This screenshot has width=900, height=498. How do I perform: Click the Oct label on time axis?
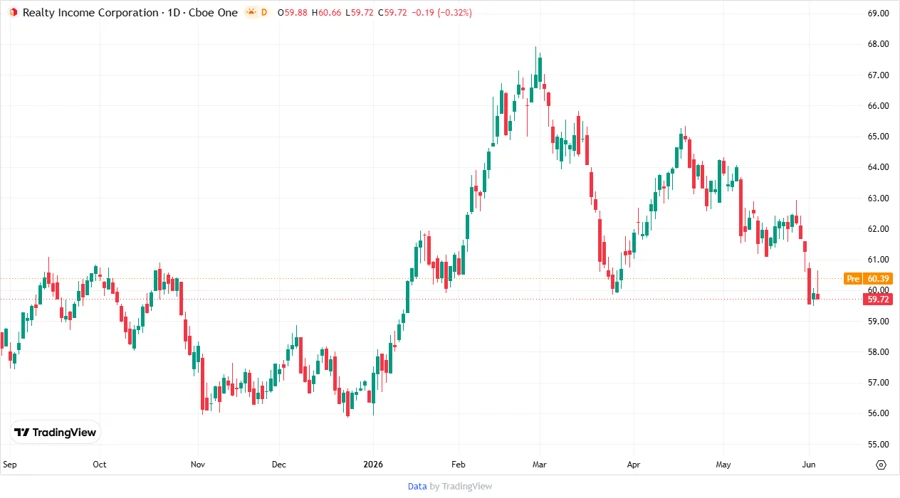tap(99, 465)
